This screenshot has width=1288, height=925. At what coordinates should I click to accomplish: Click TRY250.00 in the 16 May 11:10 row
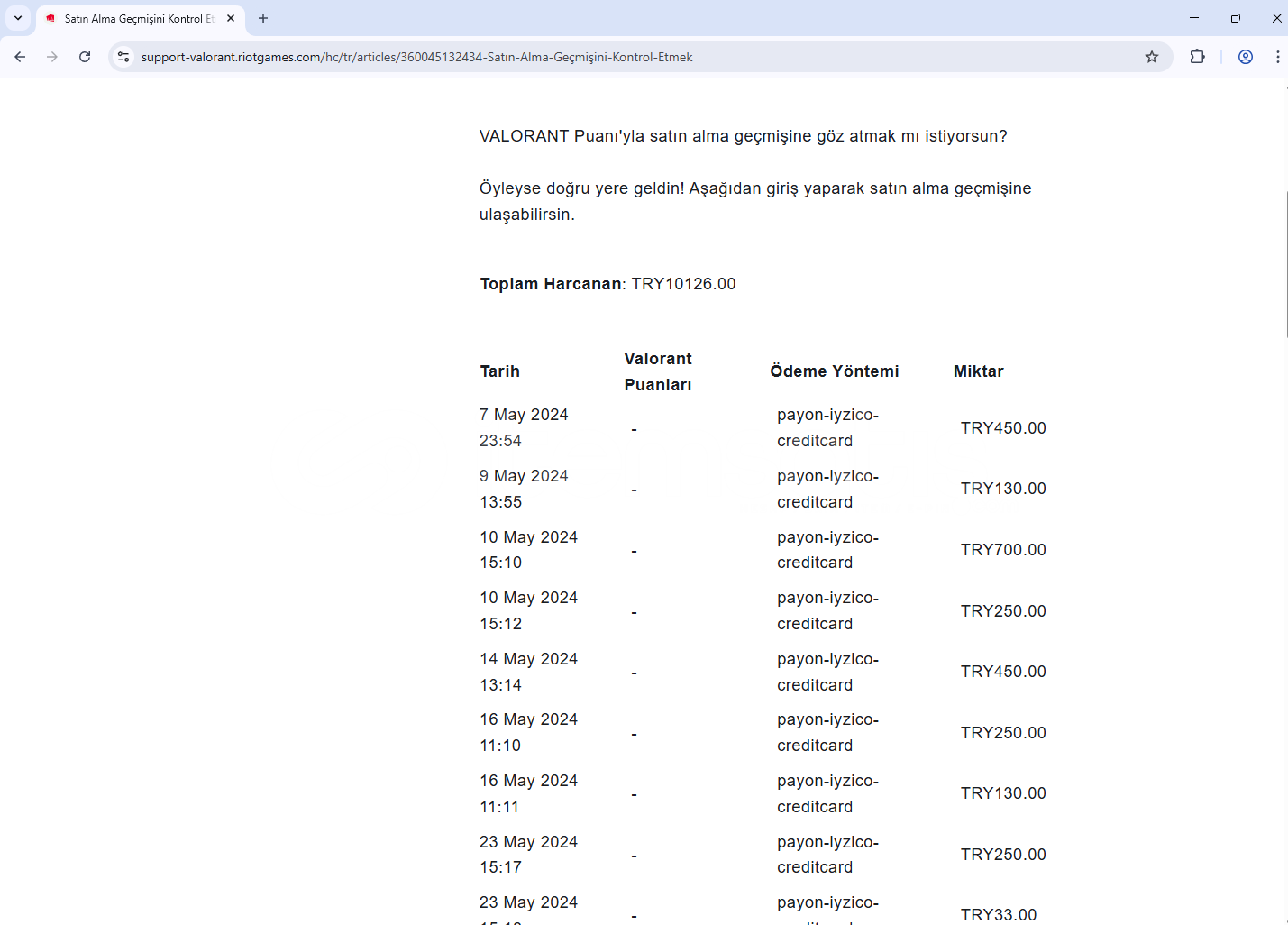click(1003, 733)
